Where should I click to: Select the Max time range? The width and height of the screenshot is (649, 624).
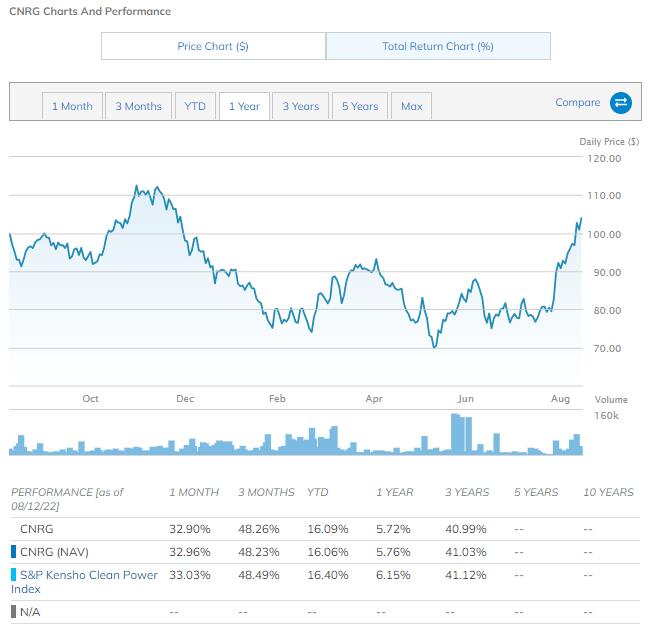click(x=412, y=106)
